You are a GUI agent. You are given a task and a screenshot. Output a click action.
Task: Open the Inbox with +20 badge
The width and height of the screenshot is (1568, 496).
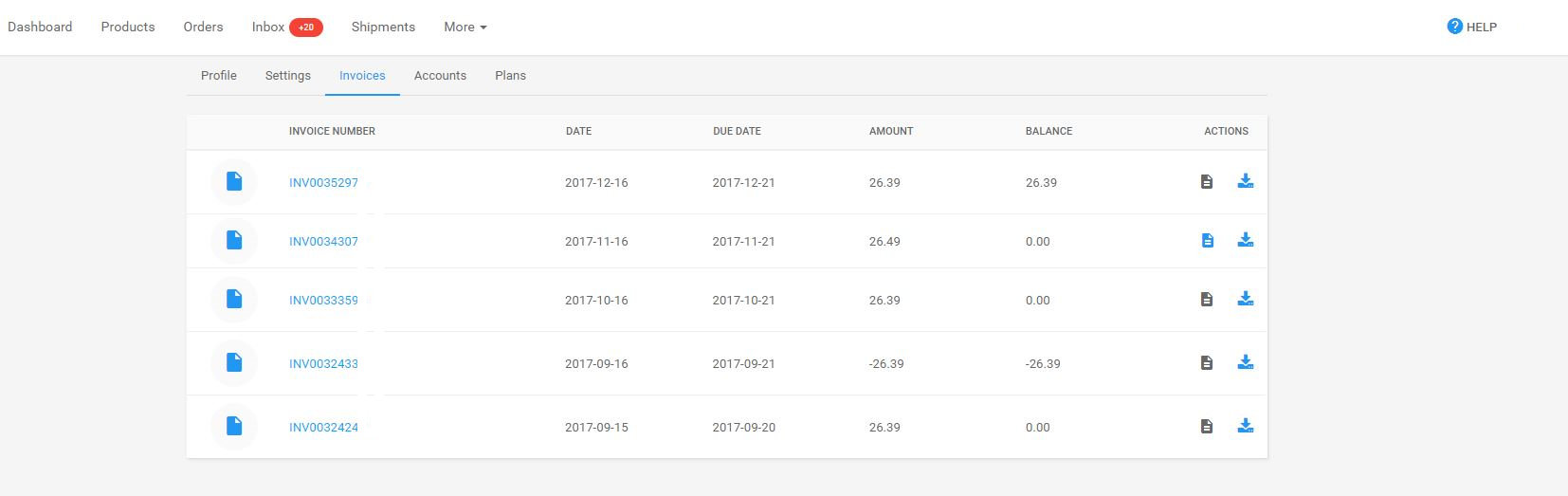point(286,28)
